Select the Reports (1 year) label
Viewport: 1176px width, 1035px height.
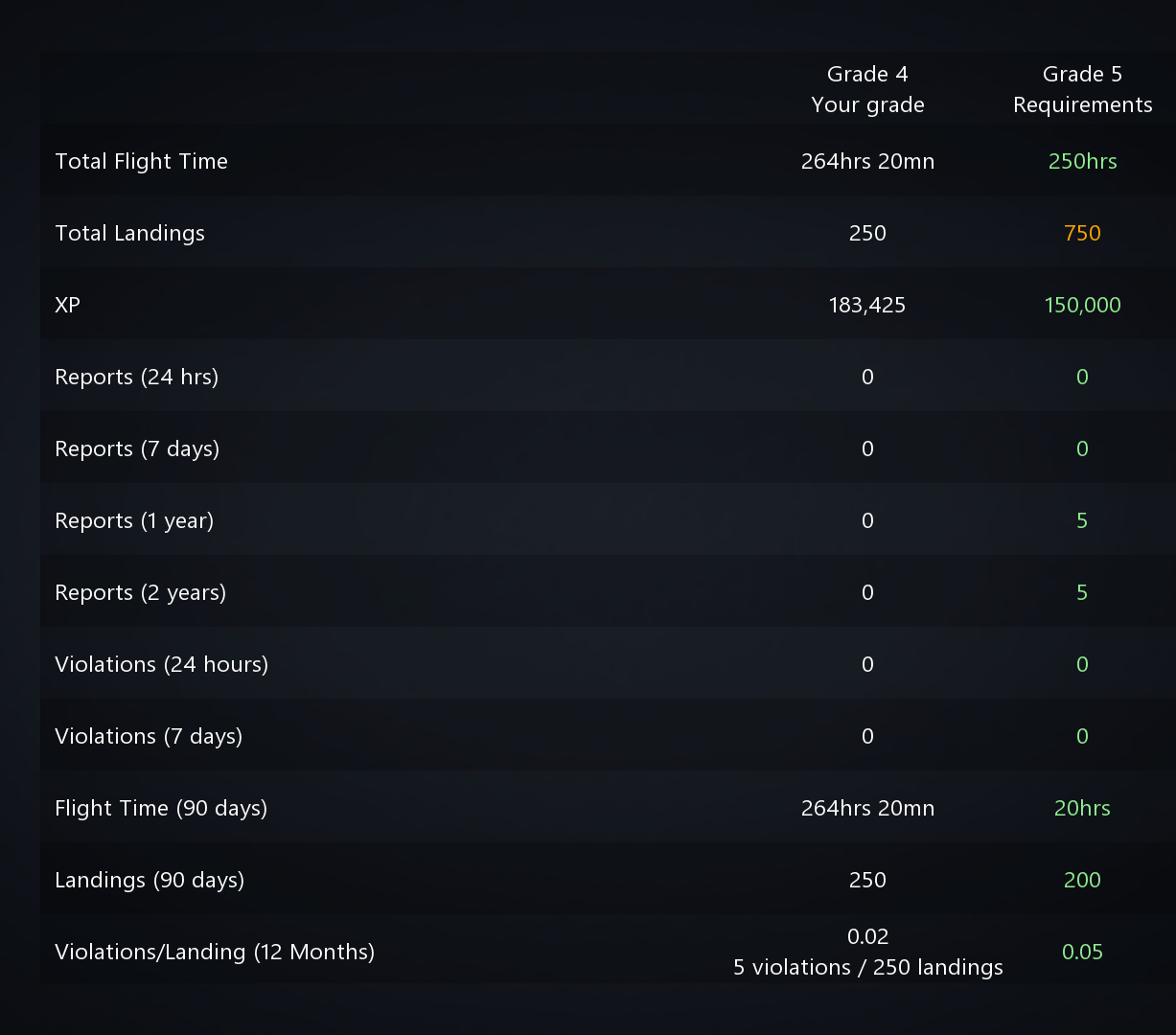[x=134, y=520]
